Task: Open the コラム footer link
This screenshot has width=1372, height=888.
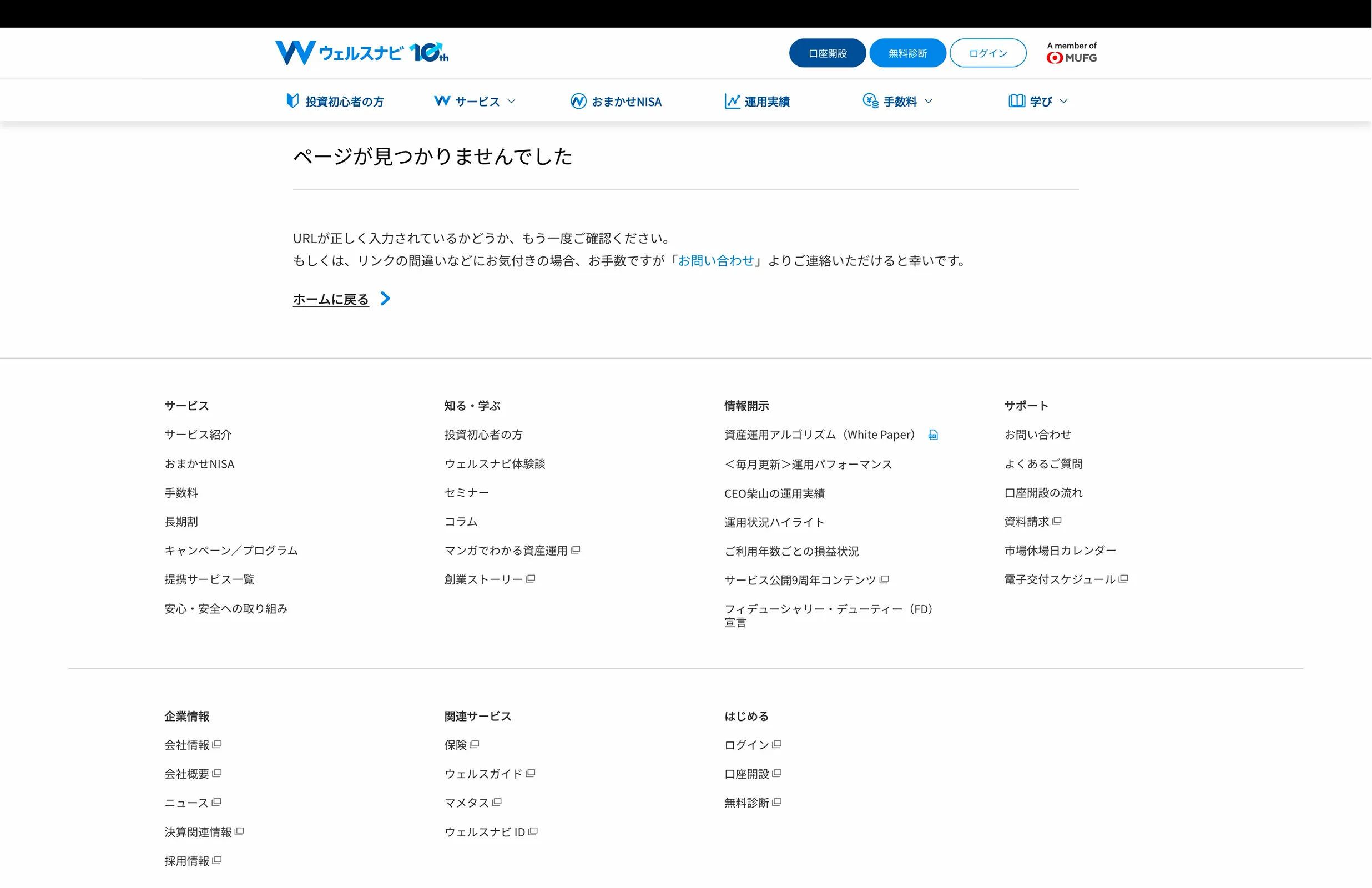Action: [461, 522]
